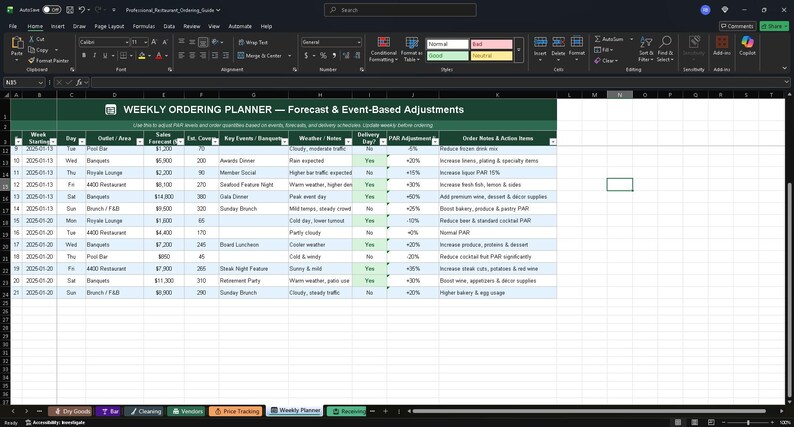Open the Order Notes & Action Items filter
The height and width of the screenshot is (427, 794).
pos(552,142)
